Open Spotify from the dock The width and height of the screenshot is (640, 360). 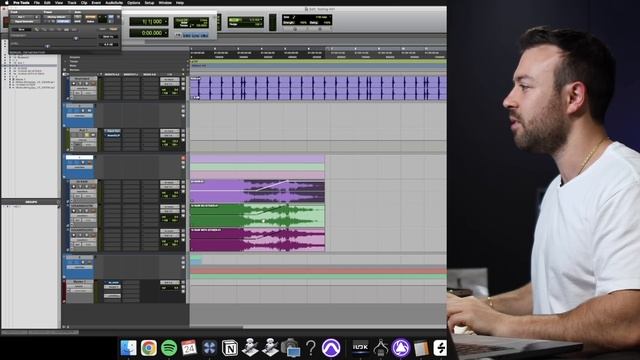point(169,348)
